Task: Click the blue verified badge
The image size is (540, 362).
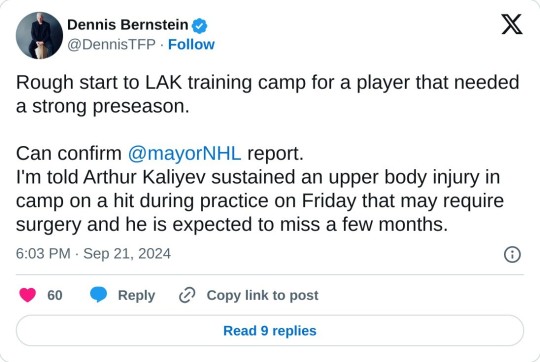Action: [x=199, y=26]
